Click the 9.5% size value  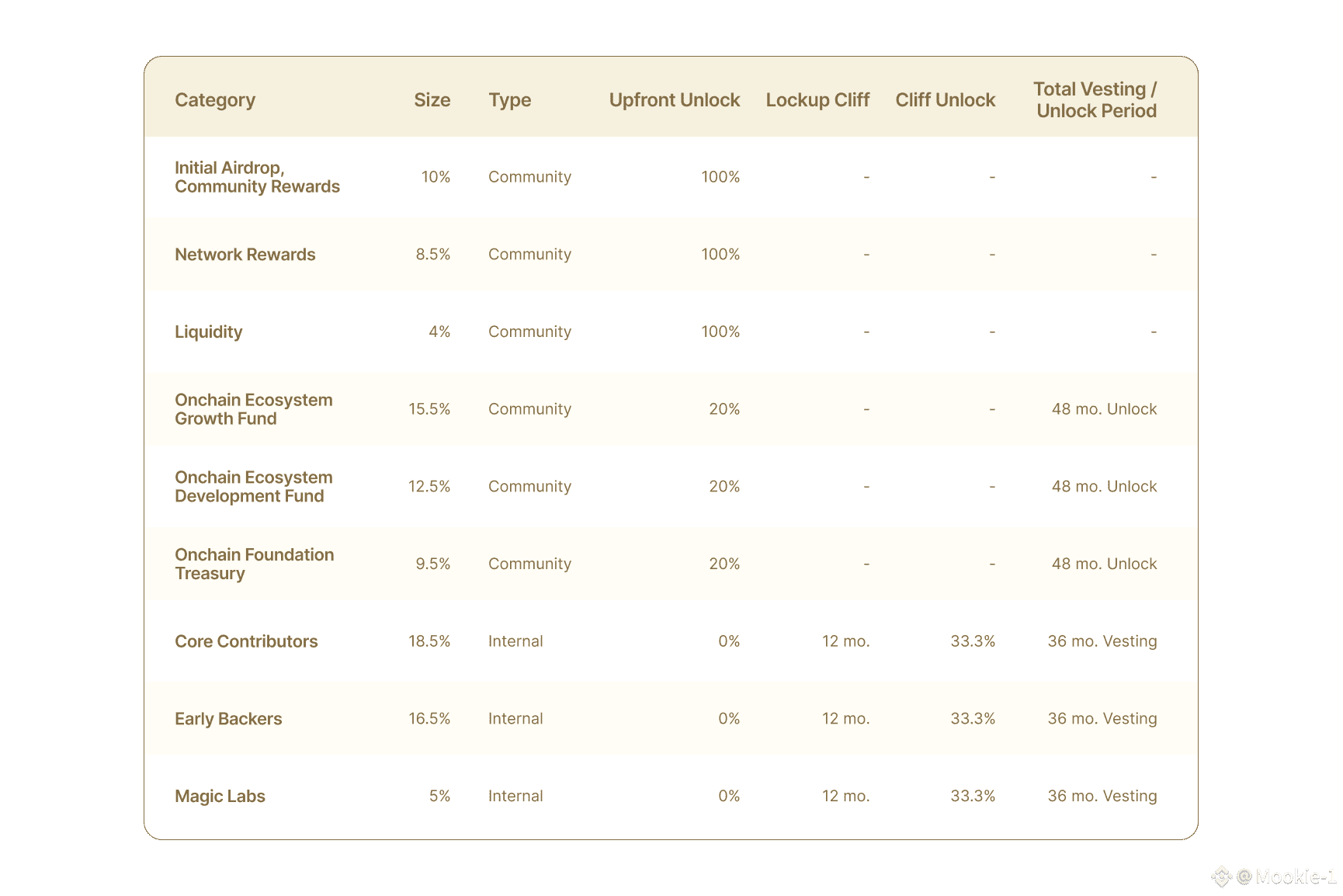[x=433, y=564]
